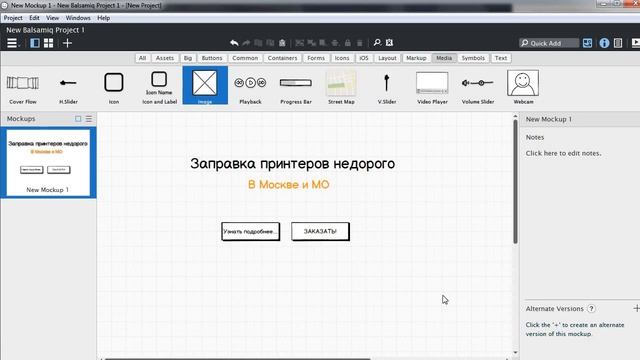640x360 pixels.
Task: Open the View menu
Action: point(52,18)
